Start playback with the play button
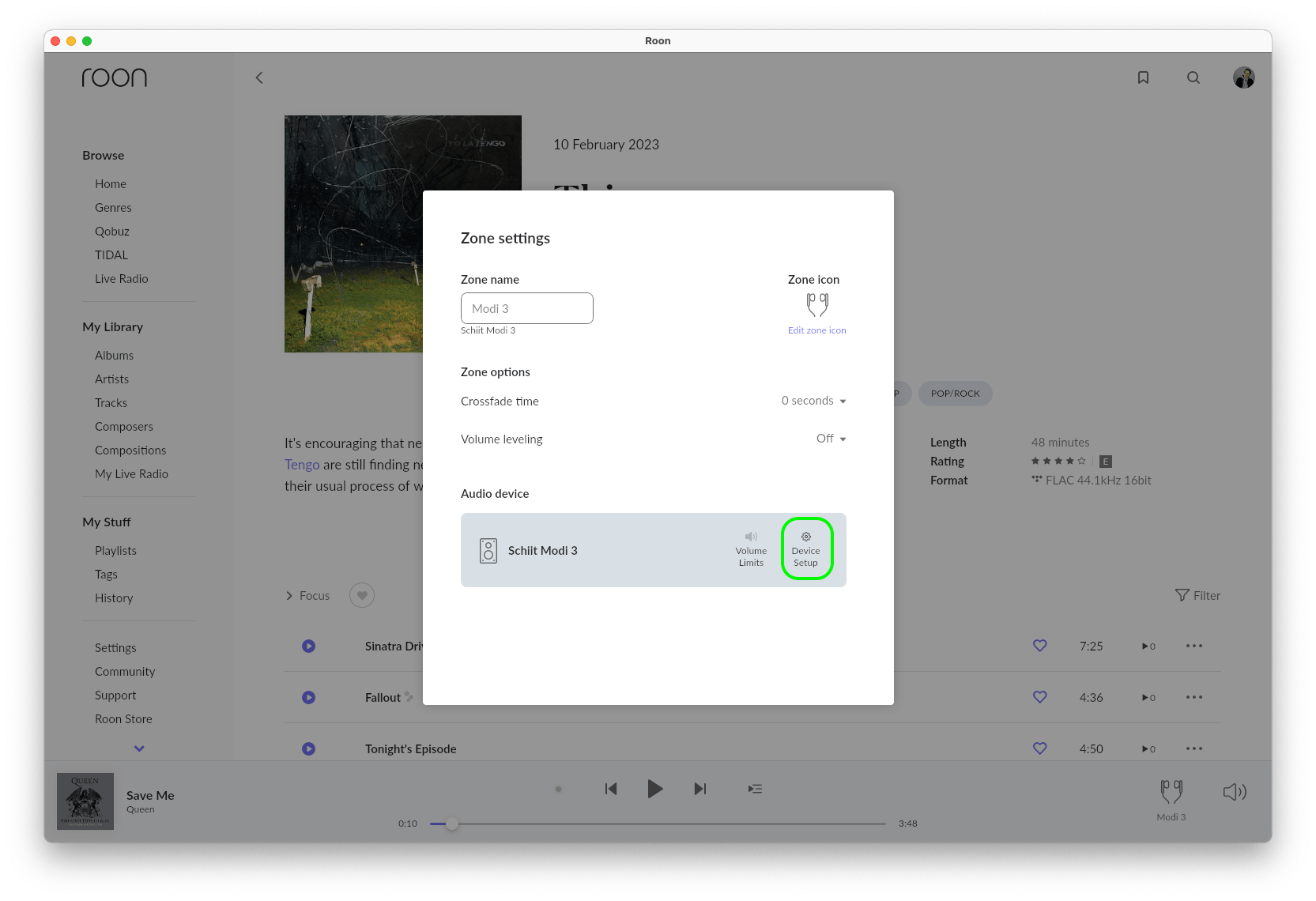Image resolution: width=1316 pixels, height=901 pixels. [655, 789]
